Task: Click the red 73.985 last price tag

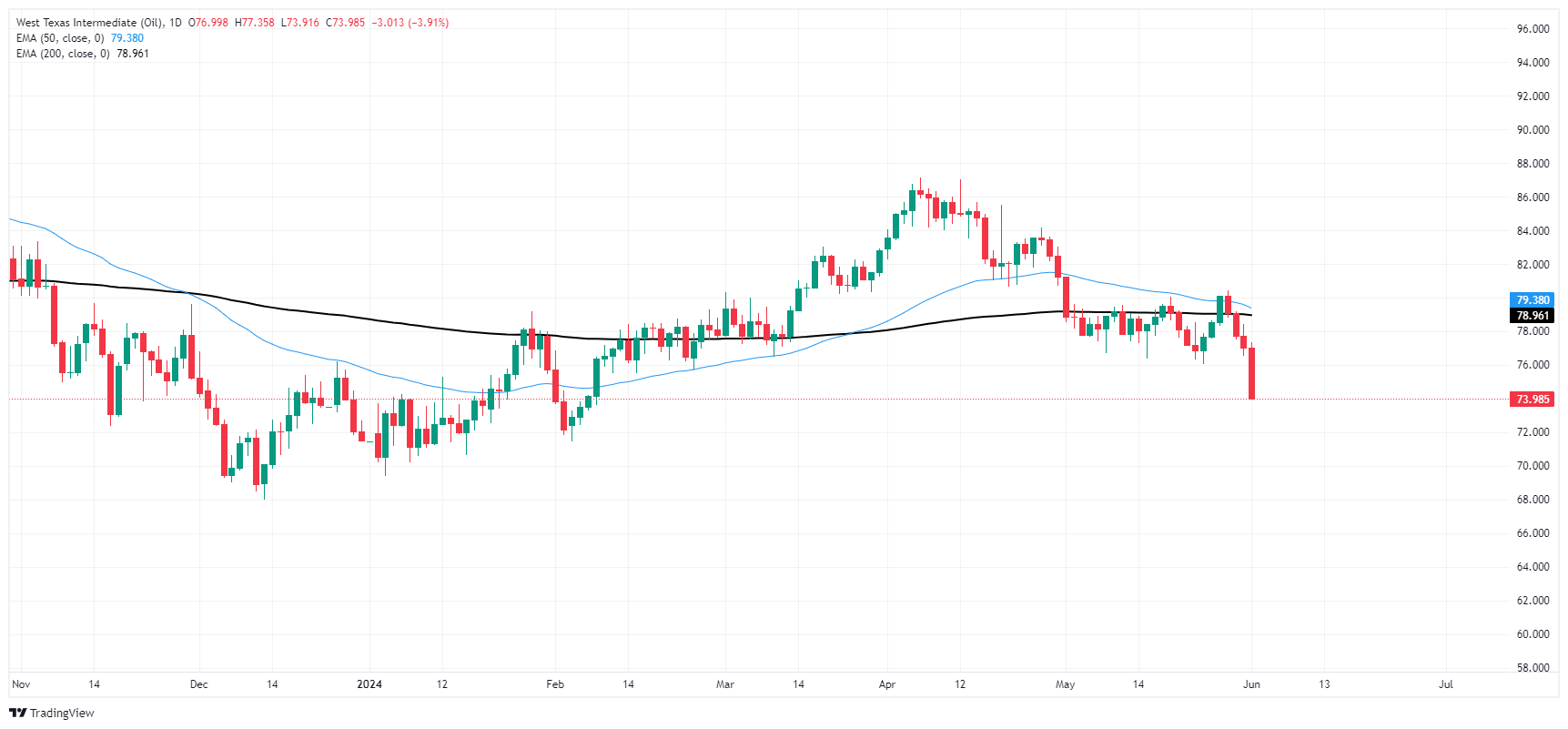Action: pyautogui.click(x=1533, y=400)
